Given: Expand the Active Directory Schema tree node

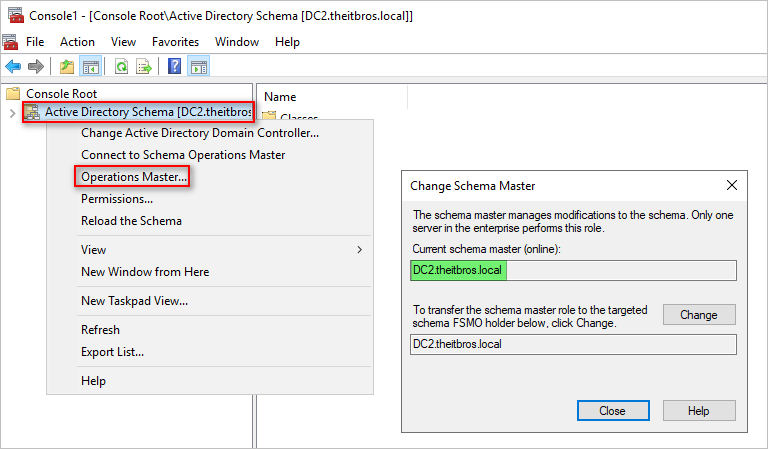Looking at the screenshot, I should coord(12,113).
